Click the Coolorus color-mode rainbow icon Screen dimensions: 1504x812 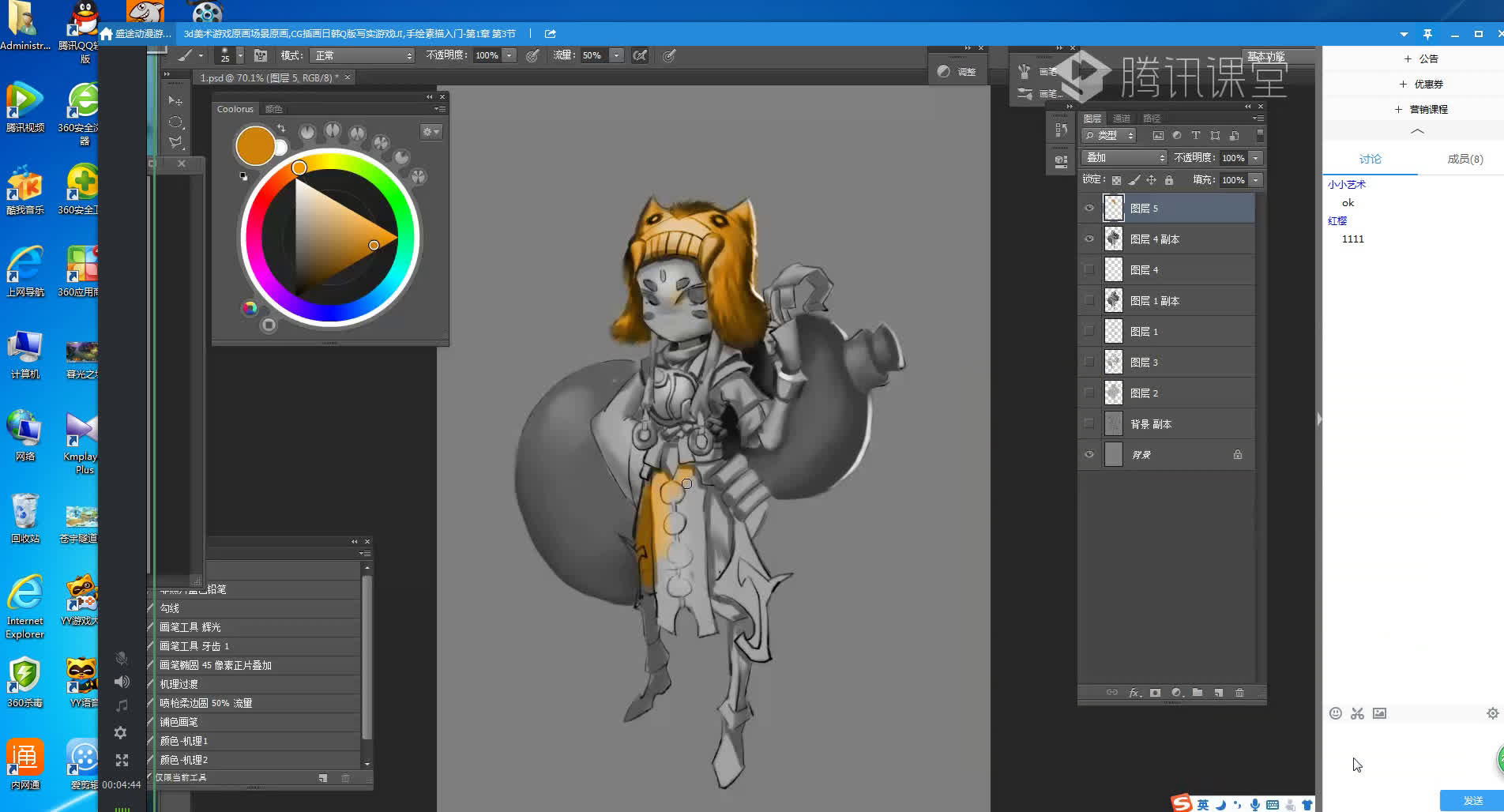250,307
